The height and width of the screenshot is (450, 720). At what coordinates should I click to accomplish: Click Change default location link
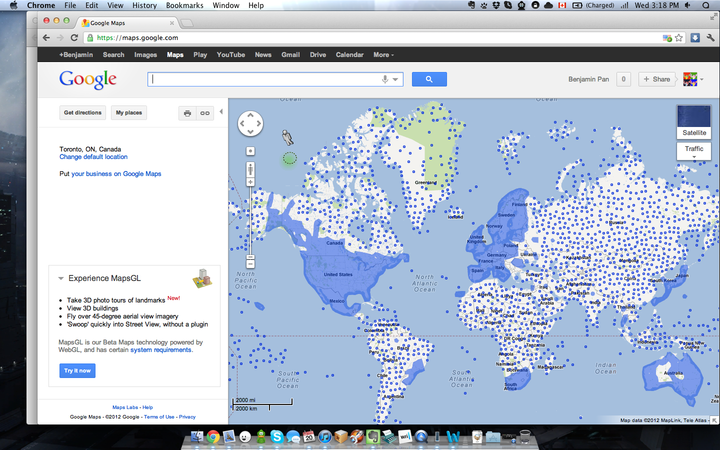tap(94, 157)
